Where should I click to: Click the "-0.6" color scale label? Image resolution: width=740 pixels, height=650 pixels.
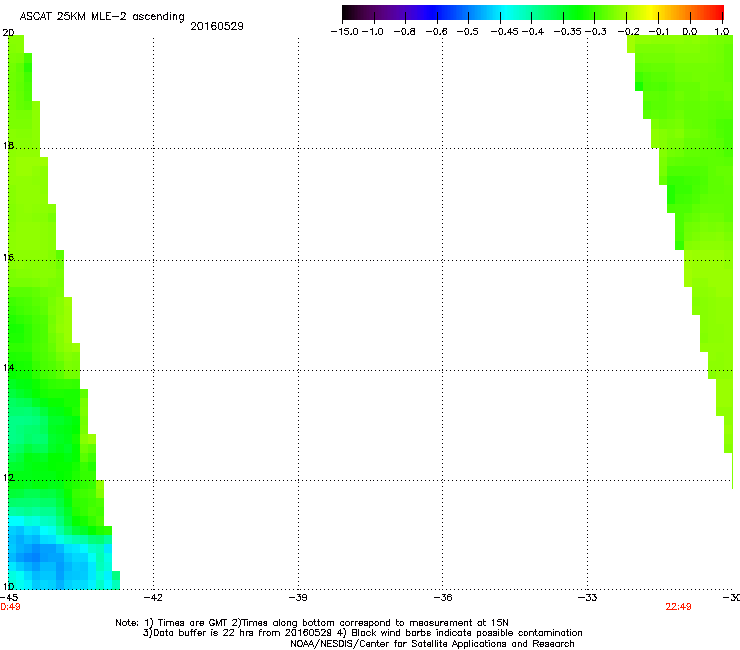click(x=437, y=32)
